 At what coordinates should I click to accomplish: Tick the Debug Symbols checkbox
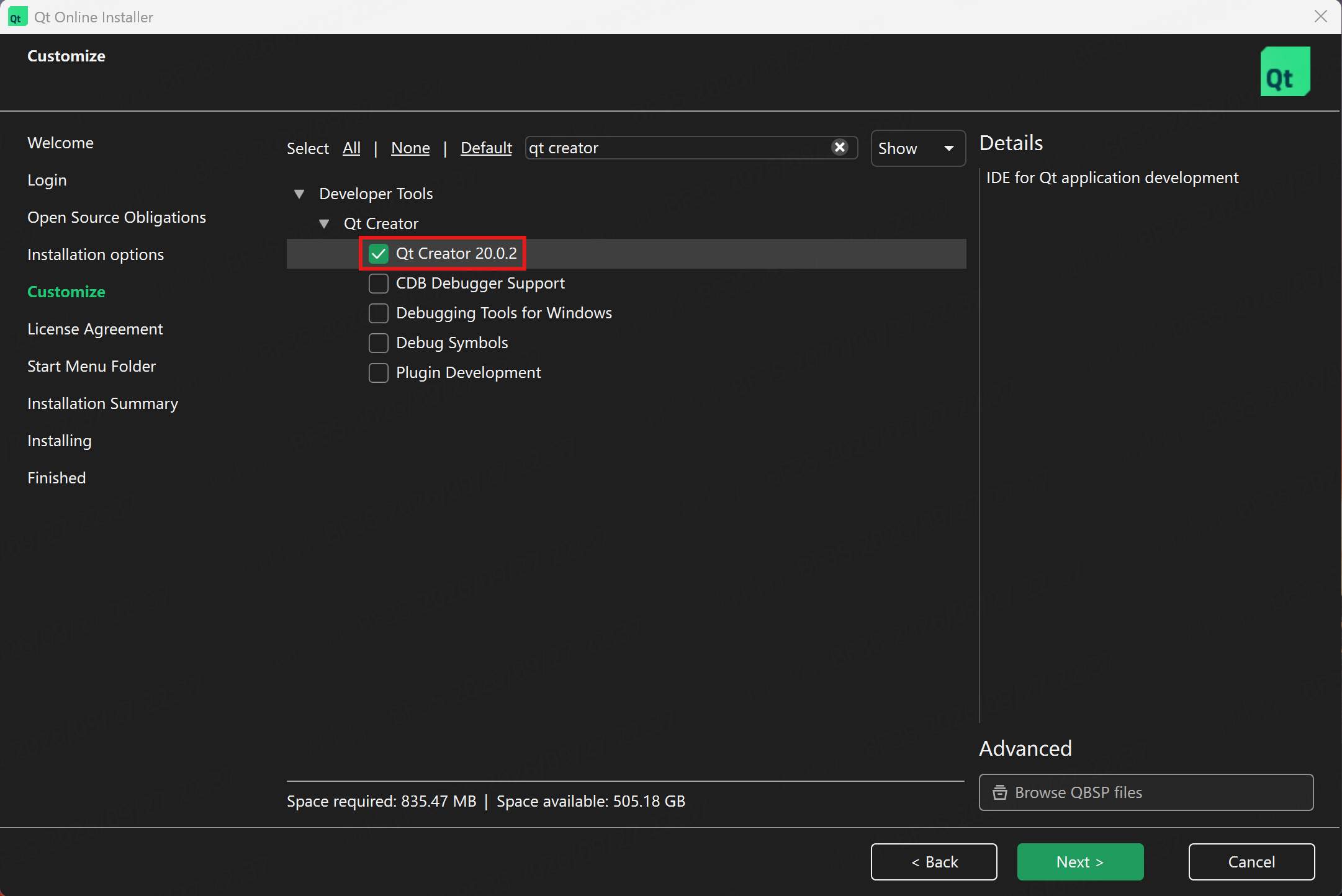(x=379, y=343)
